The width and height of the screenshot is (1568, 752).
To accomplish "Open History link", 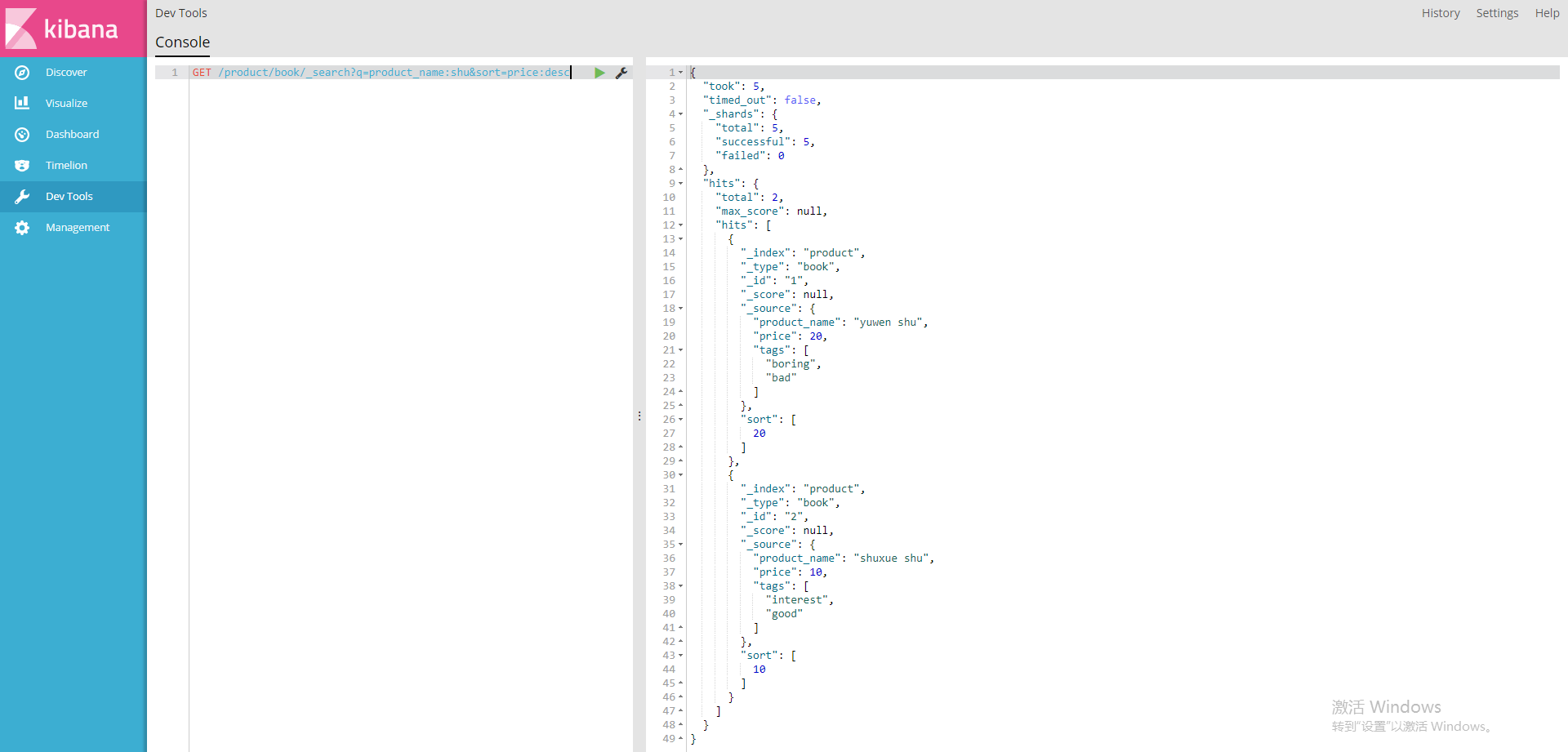I will point(1441,13).
